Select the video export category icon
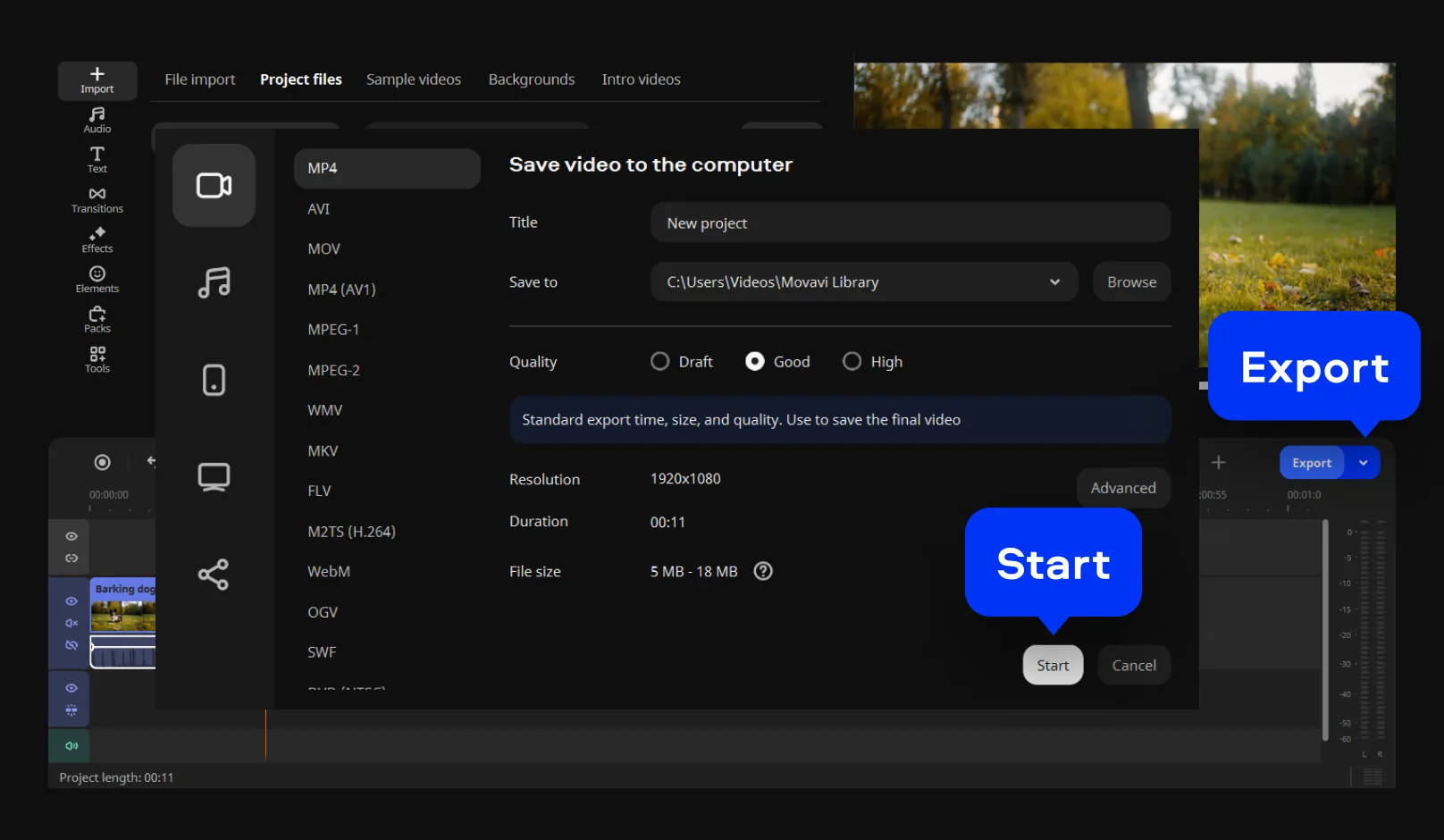The height and width of the screenshot is (840, 1444). coord(214,185)
